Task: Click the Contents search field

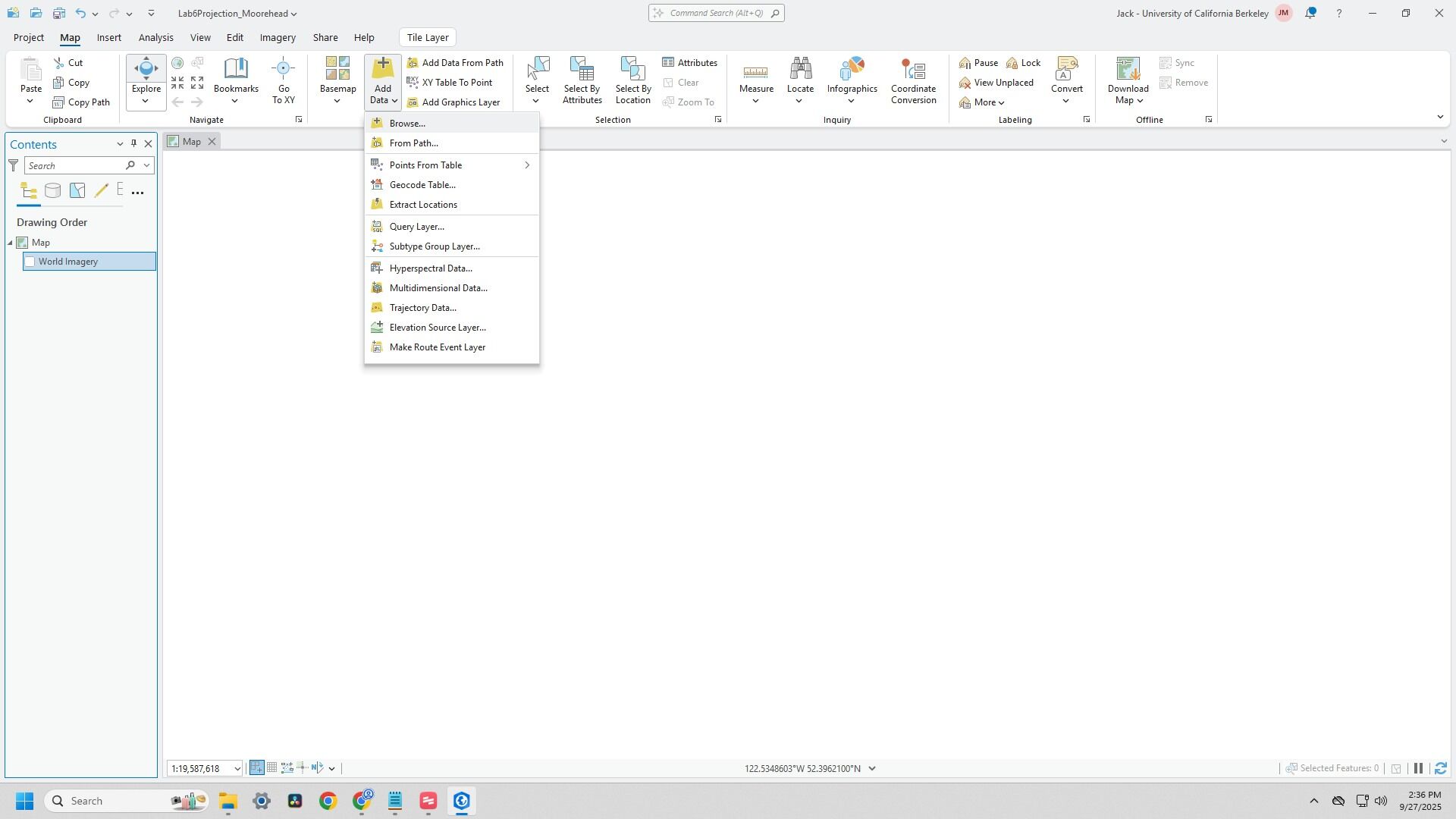Action: [x=74, y=165]
